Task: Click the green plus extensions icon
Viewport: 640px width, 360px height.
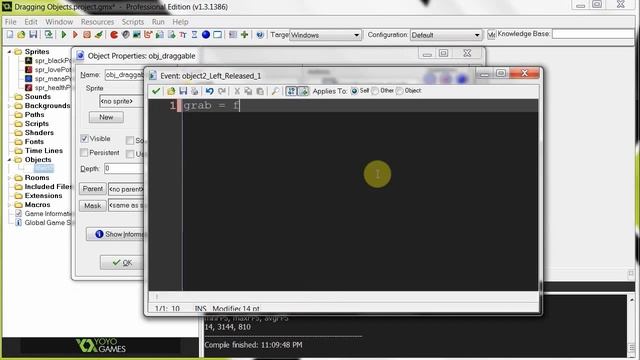Action: [x=244, y=35]
